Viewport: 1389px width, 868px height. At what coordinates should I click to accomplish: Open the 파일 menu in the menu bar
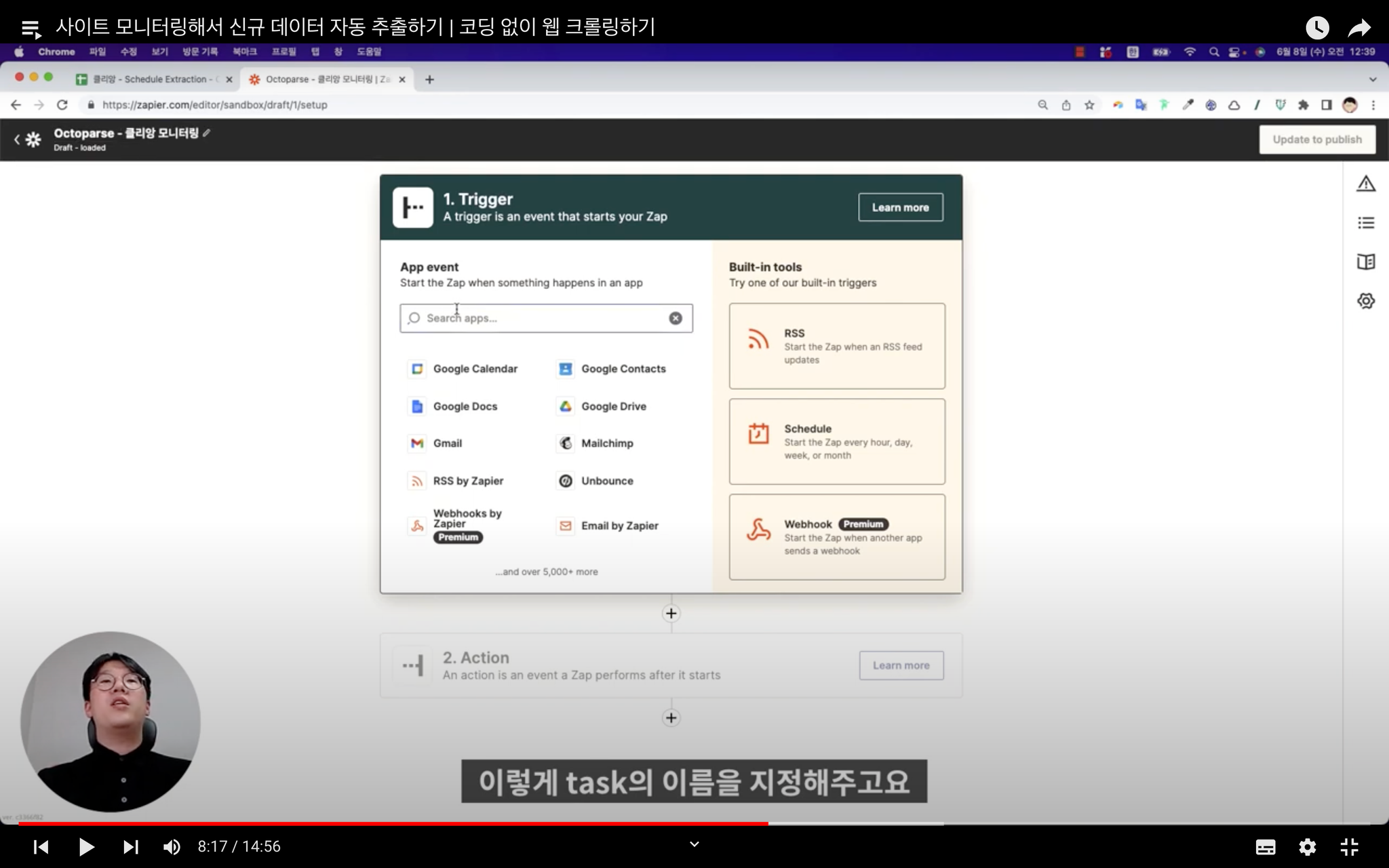98,52
